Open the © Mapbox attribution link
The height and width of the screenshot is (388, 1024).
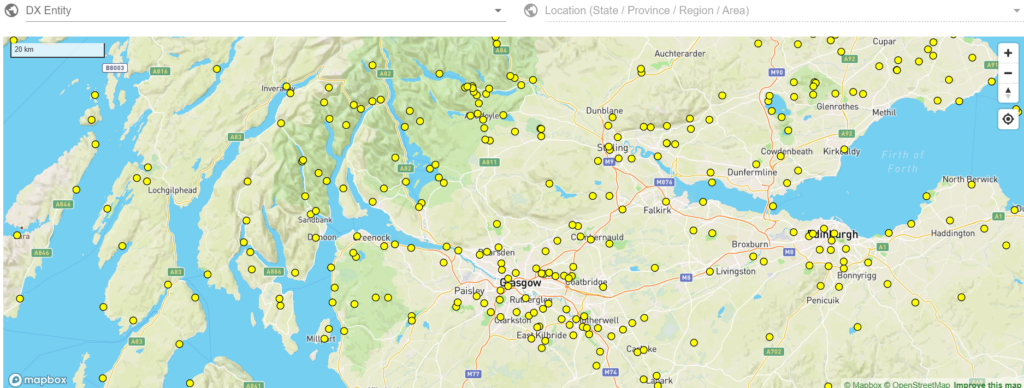click(x=862, y=385)
